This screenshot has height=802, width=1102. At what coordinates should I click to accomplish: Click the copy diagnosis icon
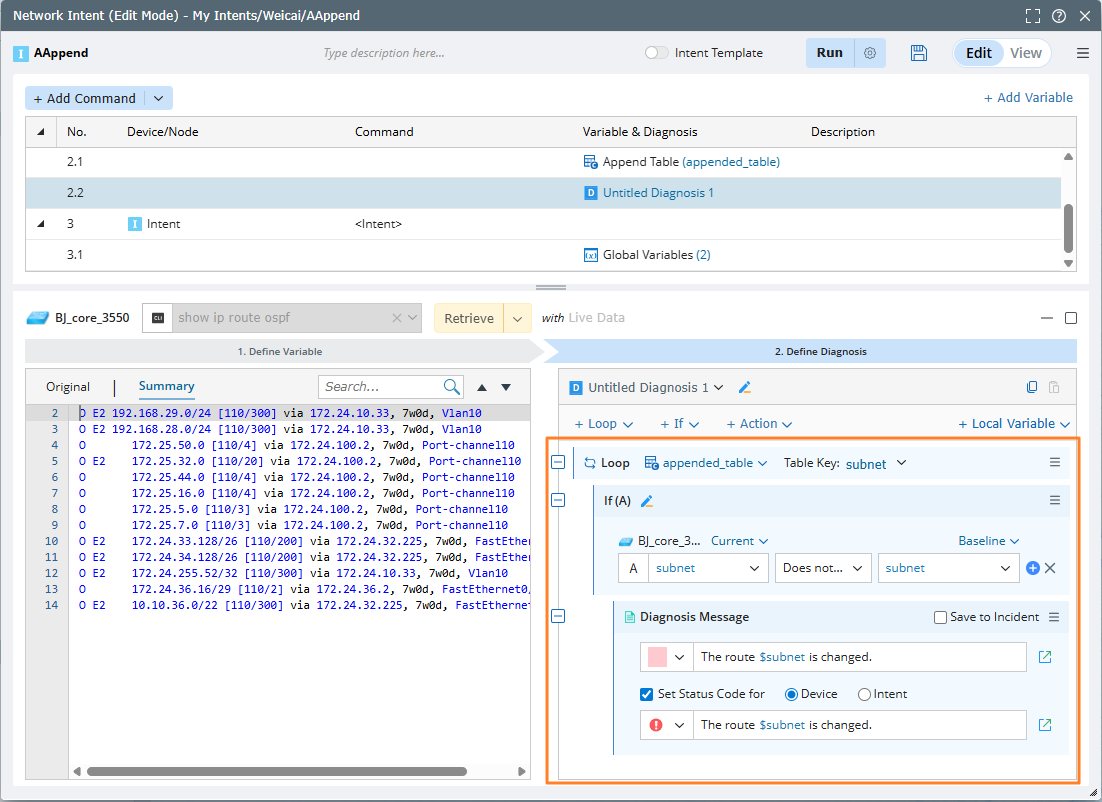point(1032,388)
